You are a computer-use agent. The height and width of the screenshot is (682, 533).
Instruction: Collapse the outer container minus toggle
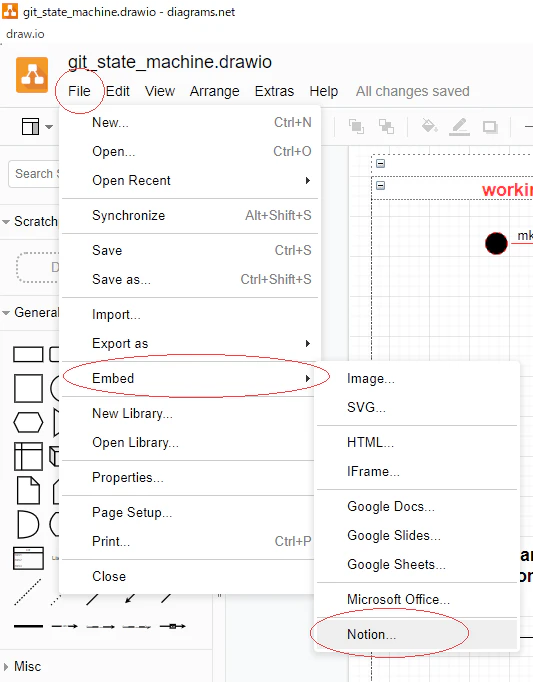[380, 164]
